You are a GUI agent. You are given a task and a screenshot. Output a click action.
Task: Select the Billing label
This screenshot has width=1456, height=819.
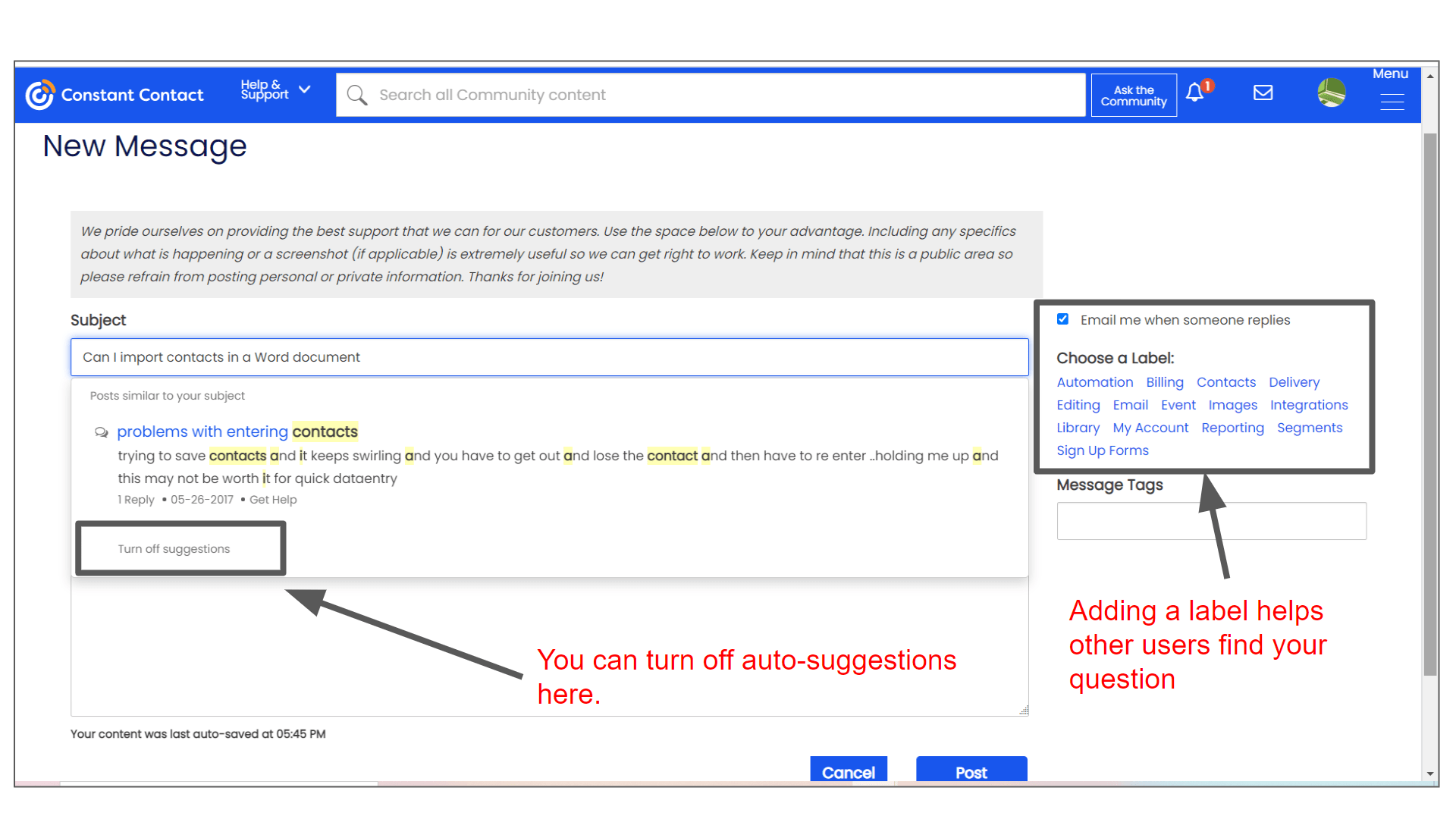[x=1164, y=382]
